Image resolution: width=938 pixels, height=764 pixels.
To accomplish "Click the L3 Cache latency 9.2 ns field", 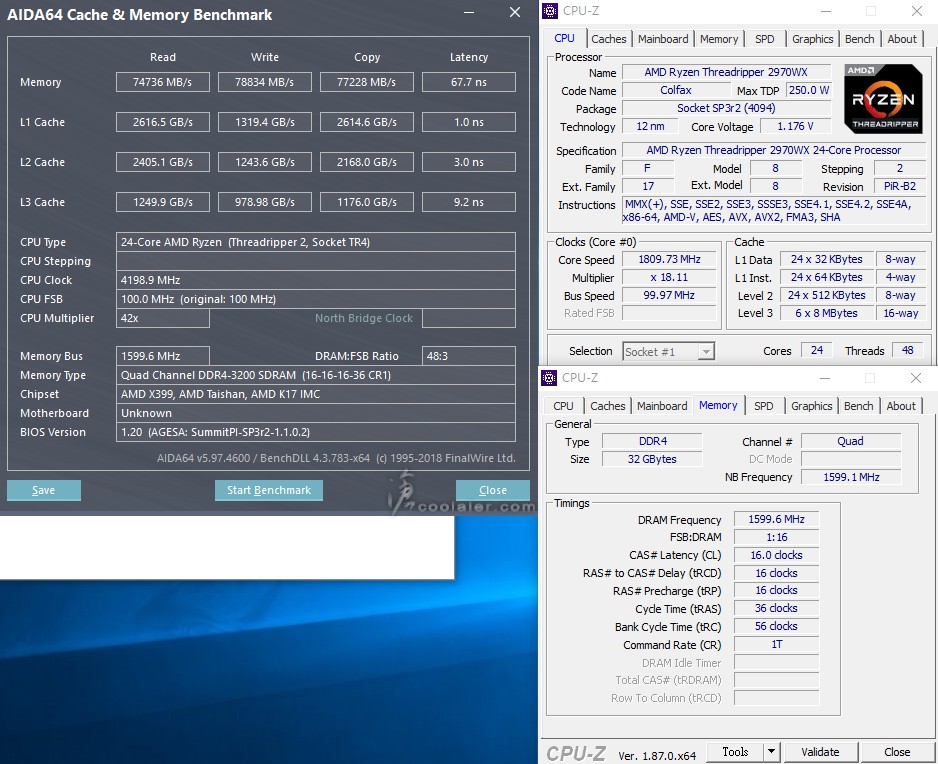I will pyautogui.click(x=468, y=202).
